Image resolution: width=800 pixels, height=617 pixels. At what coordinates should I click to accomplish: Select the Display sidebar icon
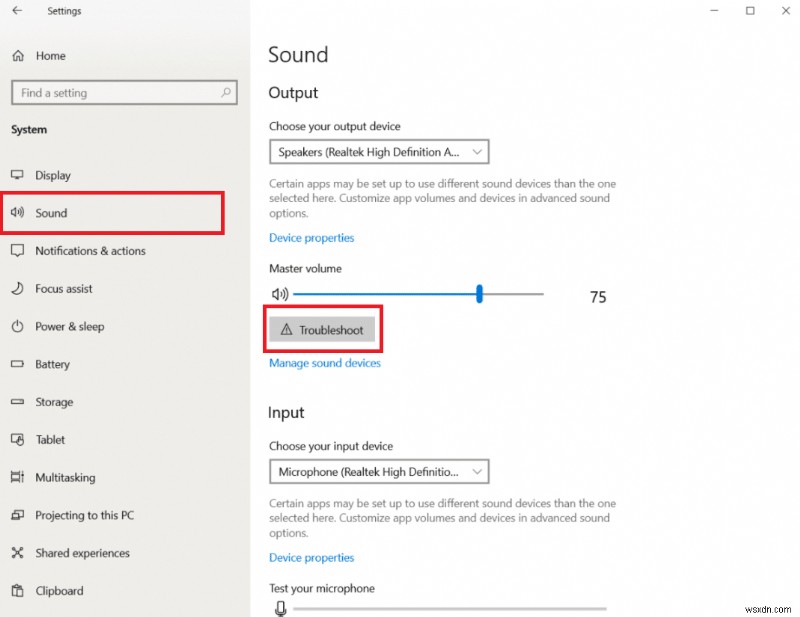tap(17, 175)
